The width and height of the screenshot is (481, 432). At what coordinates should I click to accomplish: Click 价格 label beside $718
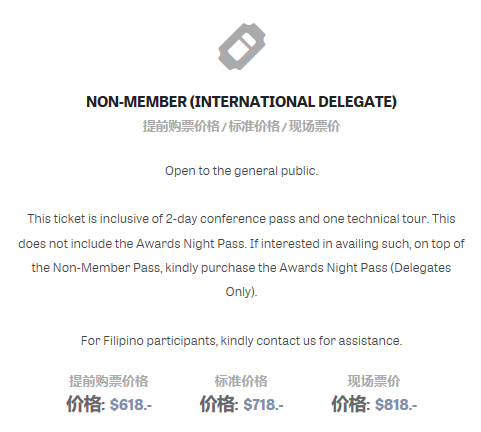point(219,404)
